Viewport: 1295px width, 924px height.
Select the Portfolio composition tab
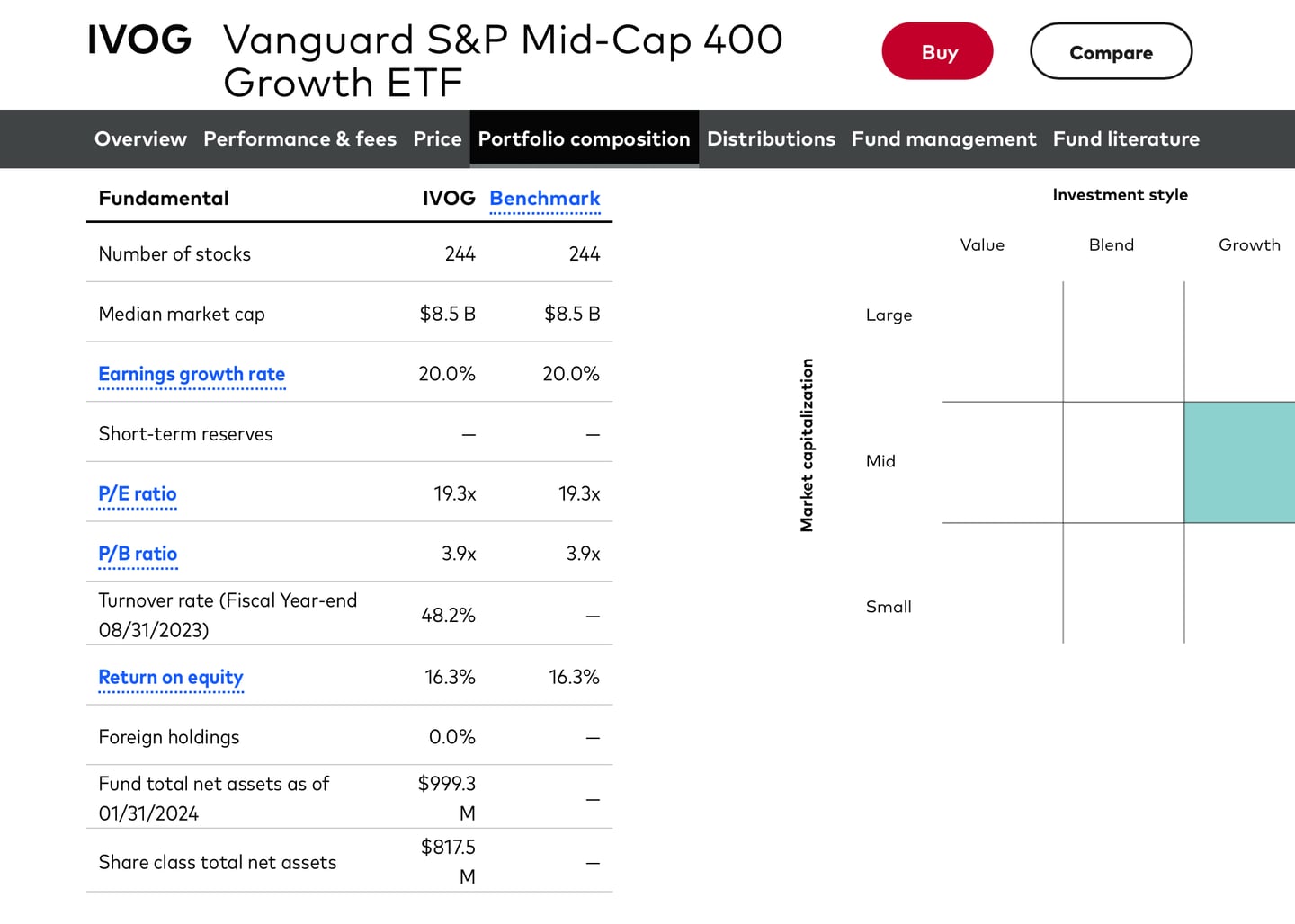(x=584, y=138)
